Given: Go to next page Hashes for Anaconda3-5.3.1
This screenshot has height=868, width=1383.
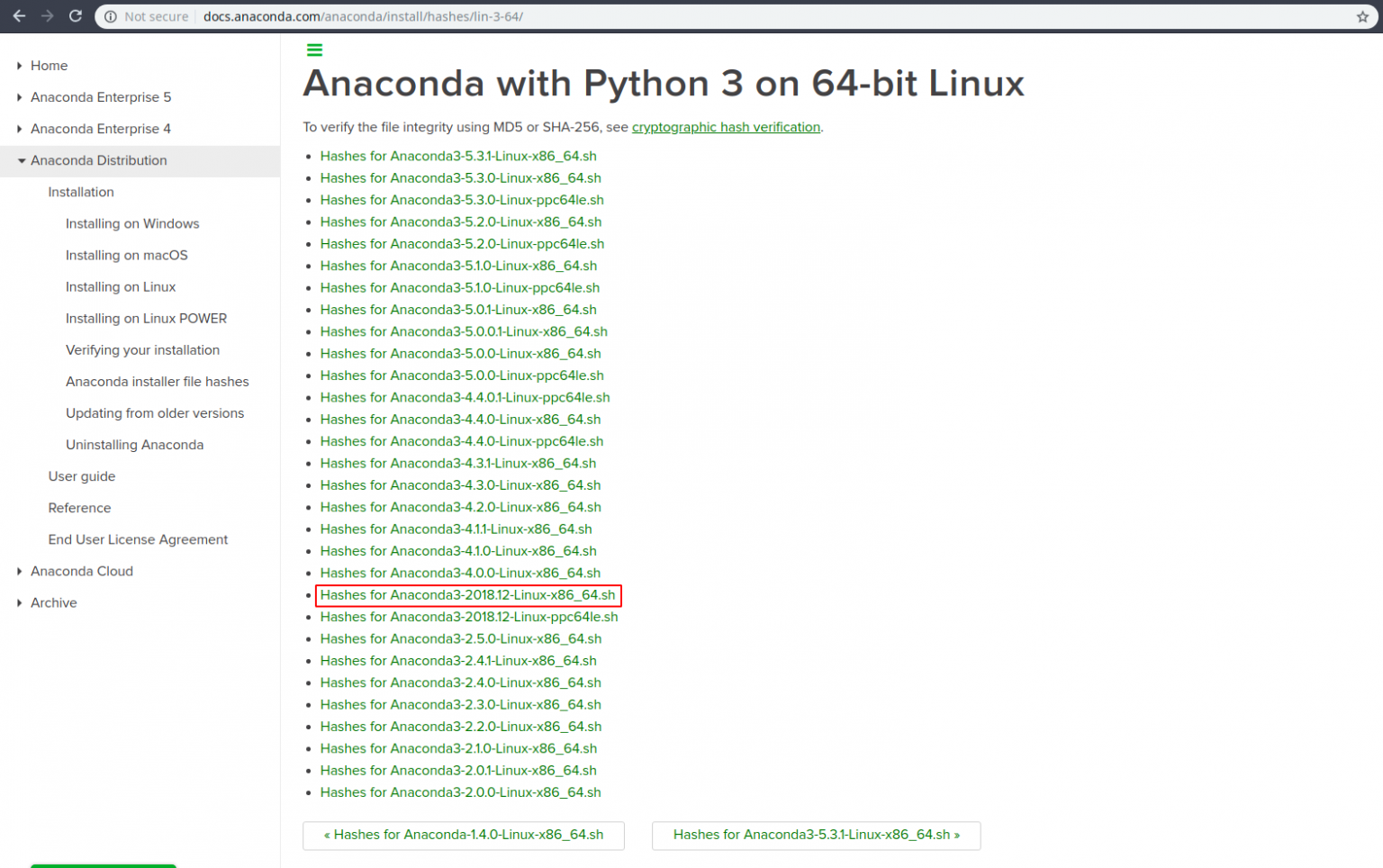Looking at the screenshot, I should pos(816,835).
